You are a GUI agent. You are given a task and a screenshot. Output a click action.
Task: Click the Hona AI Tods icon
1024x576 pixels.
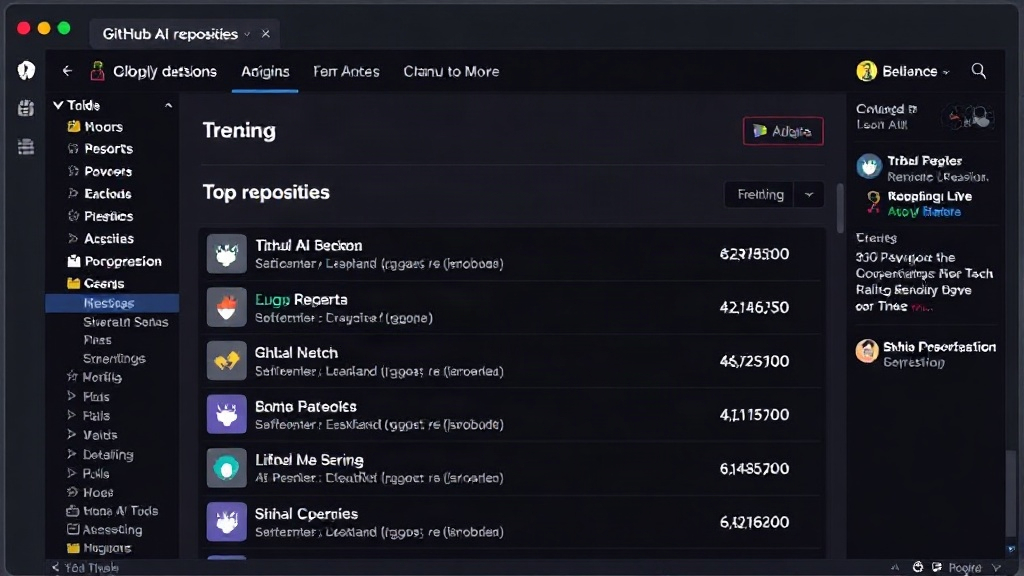tap(72, 511)
